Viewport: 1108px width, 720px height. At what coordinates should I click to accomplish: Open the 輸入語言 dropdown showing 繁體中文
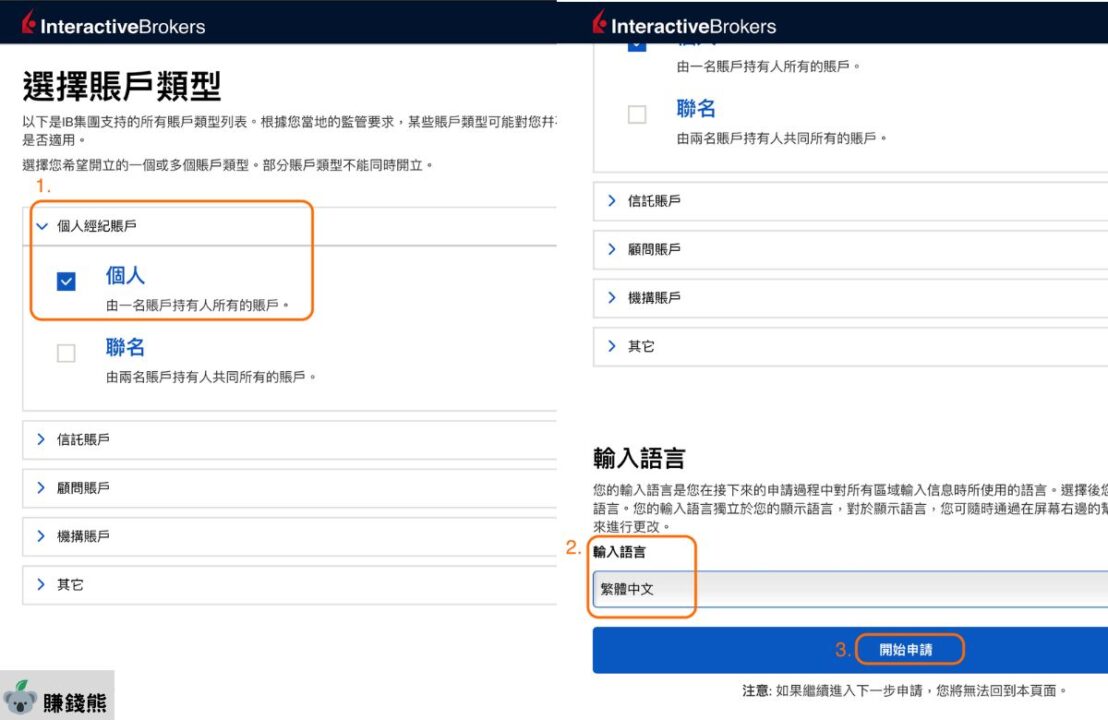tap(851, 589)
